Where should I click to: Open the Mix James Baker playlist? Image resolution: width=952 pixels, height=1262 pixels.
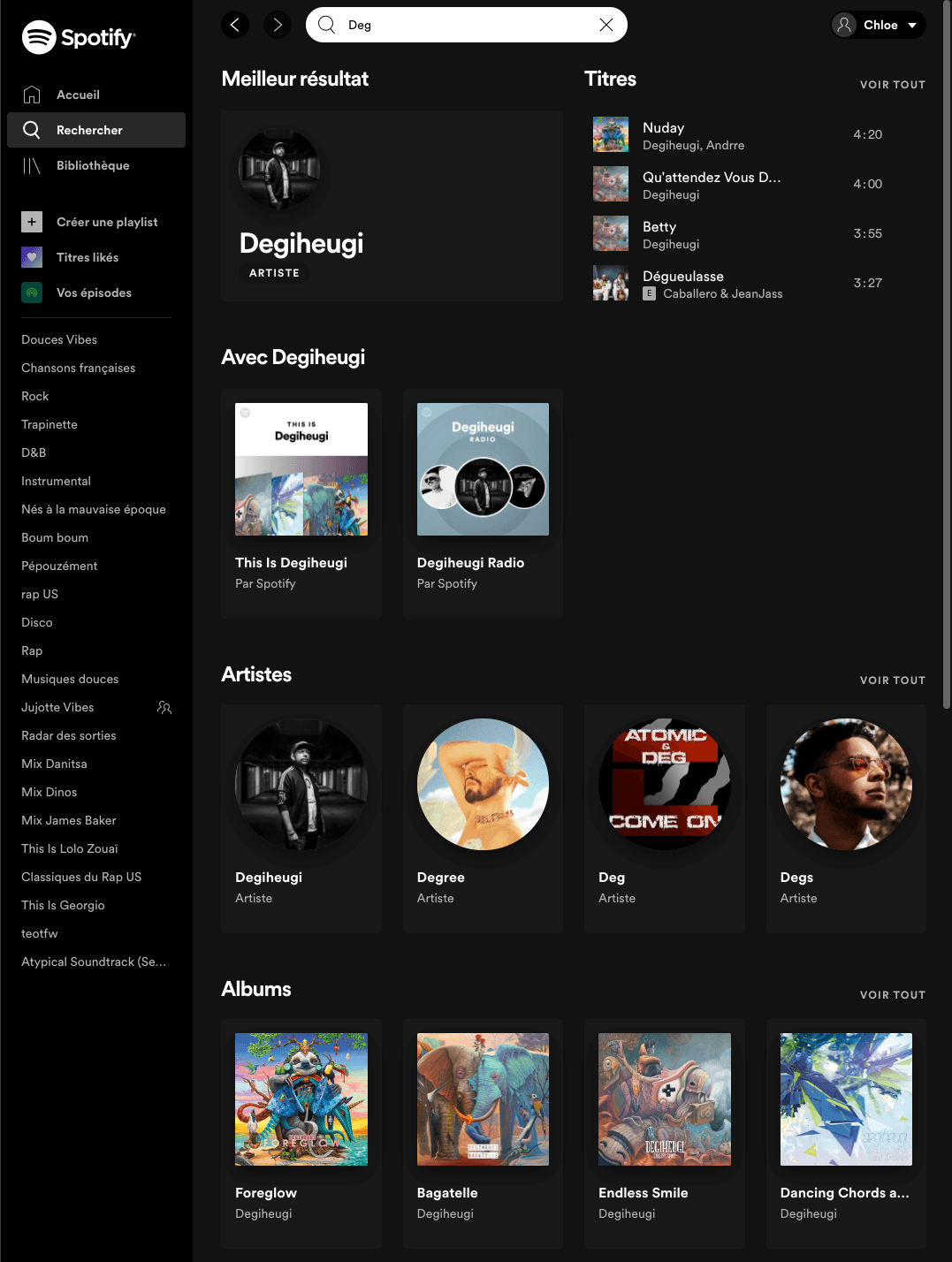coord(69,820)
